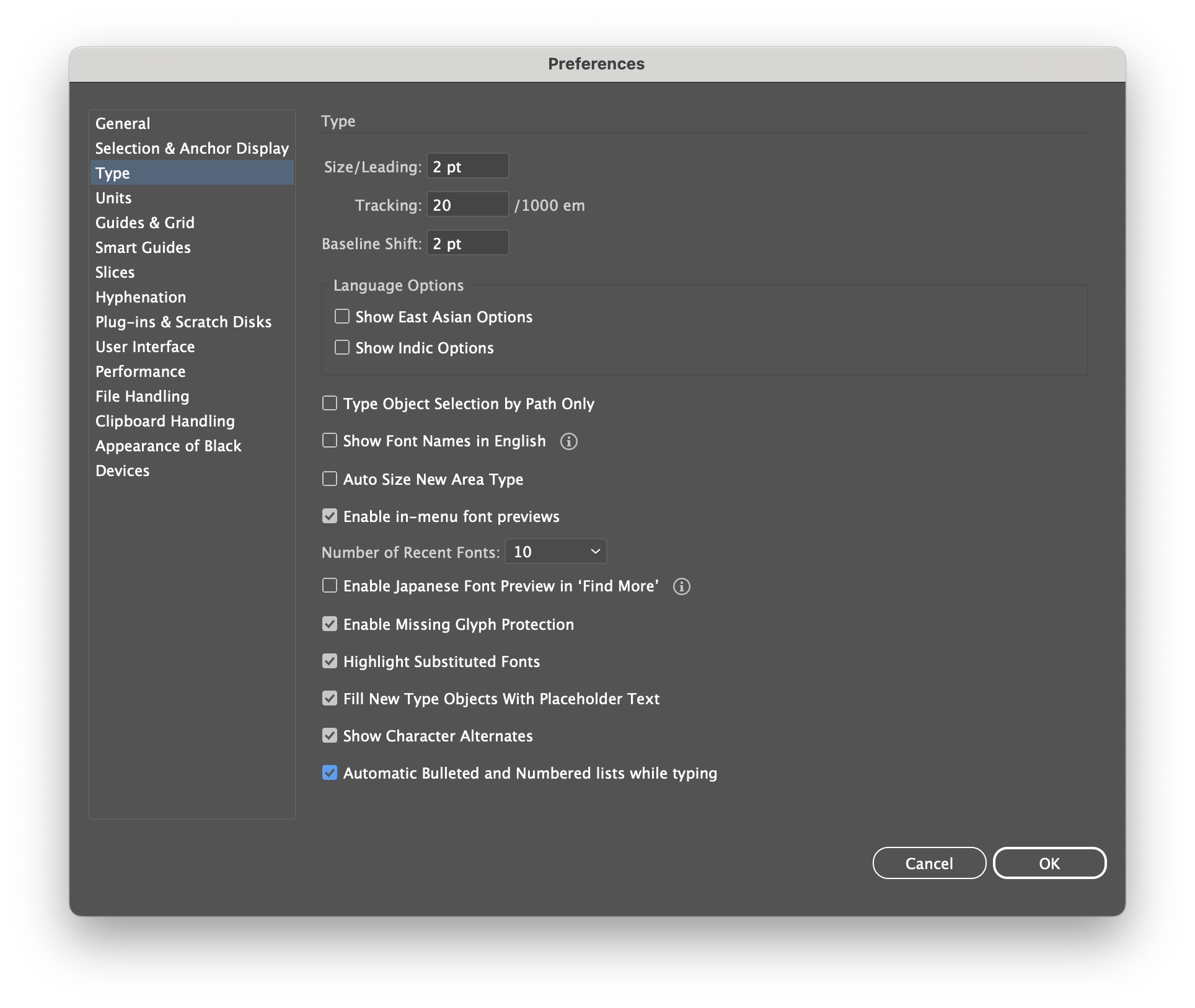Disable Enable in-menu font previews checkbox
The image size is (1195, 1008).
click(330, 516)
